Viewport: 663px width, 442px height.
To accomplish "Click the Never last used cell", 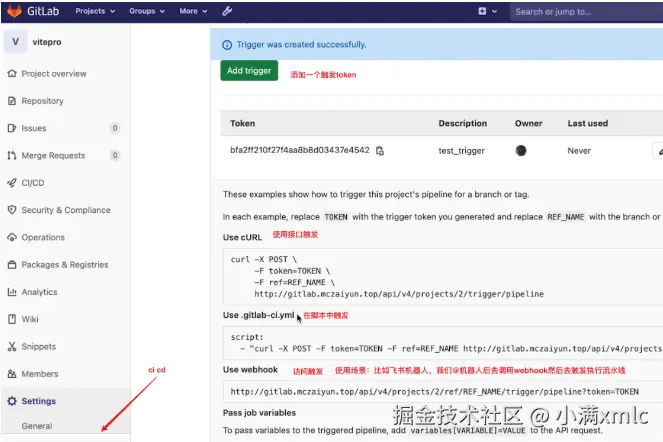I will 579,151.
